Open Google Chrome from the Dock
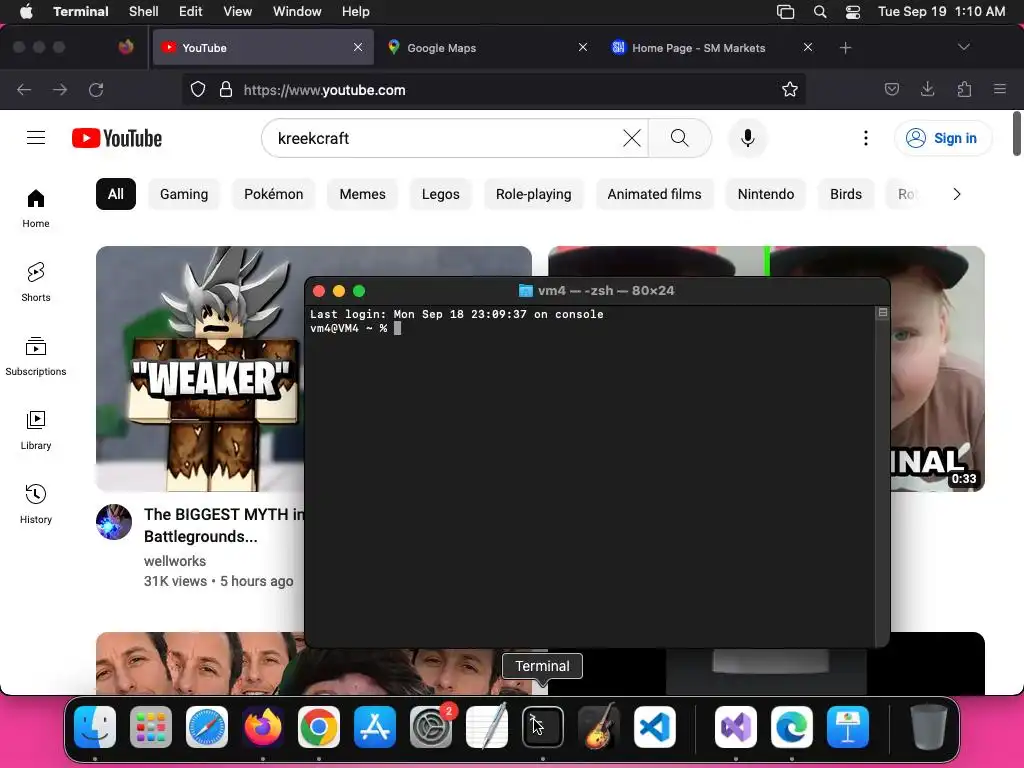The width and height of the screenshot is (1024, 768). [319, 727]
